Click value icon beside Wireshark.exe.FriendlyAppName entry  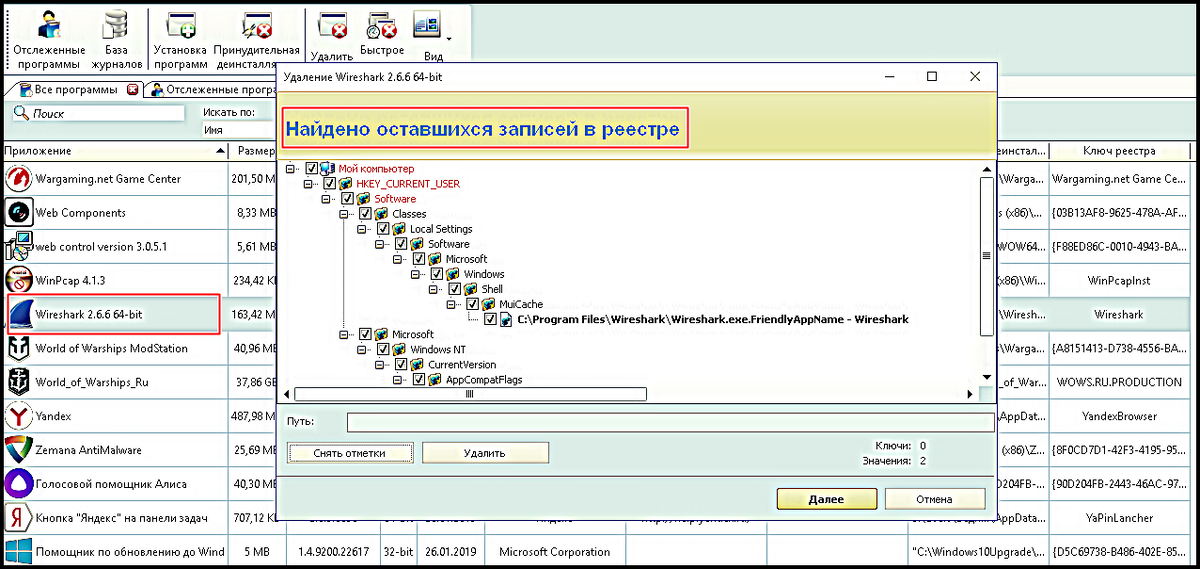tap(507, 320)
